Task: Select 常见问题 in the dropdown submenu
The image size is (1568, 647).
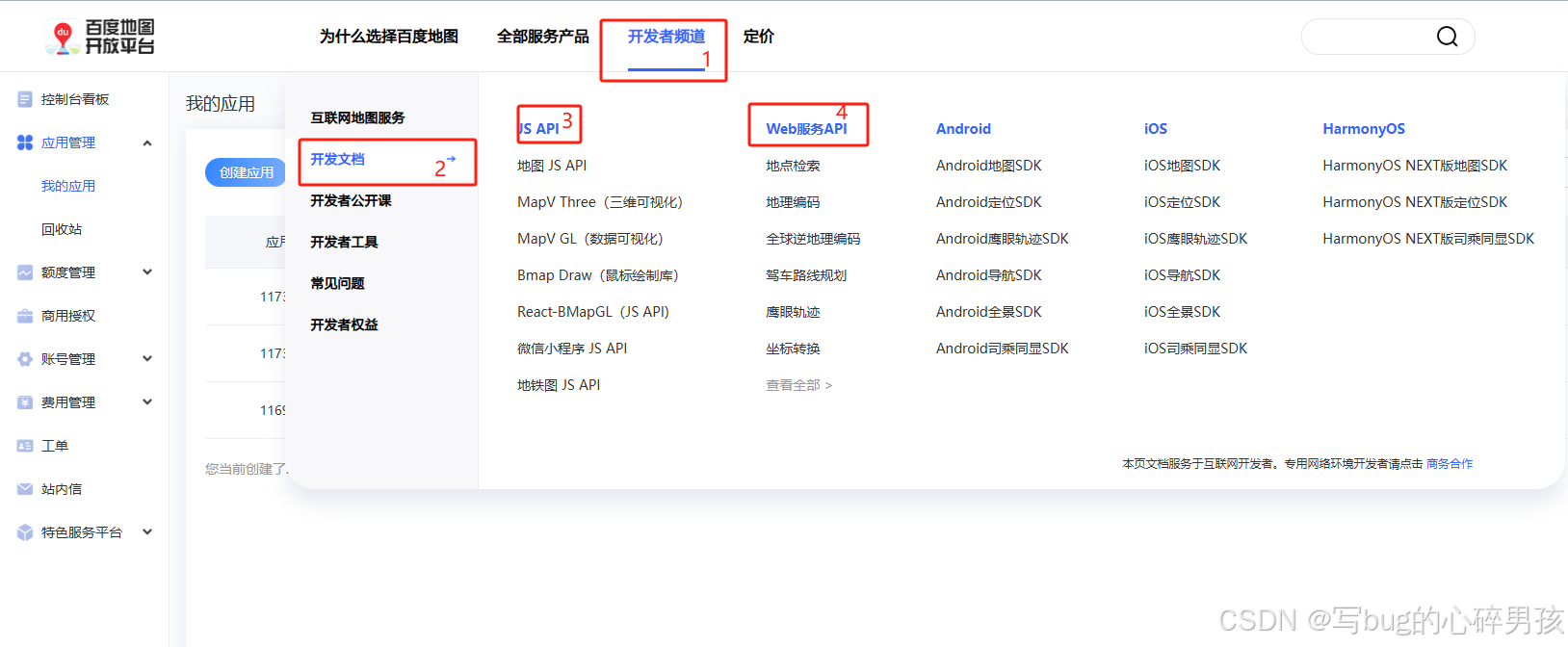Action: point(337,283)
